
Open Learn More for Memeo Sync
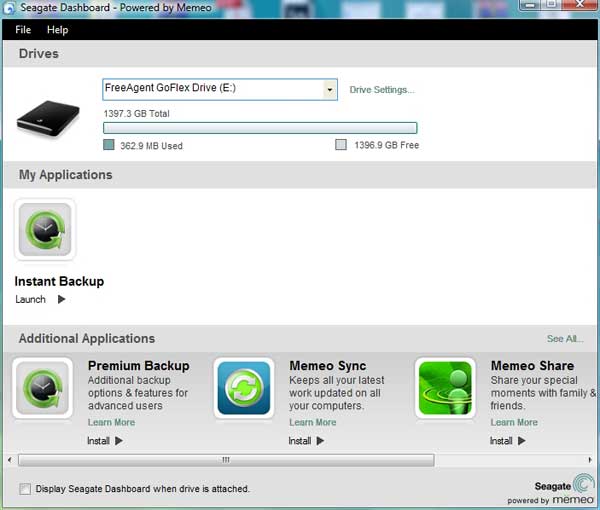coord(313,422)
